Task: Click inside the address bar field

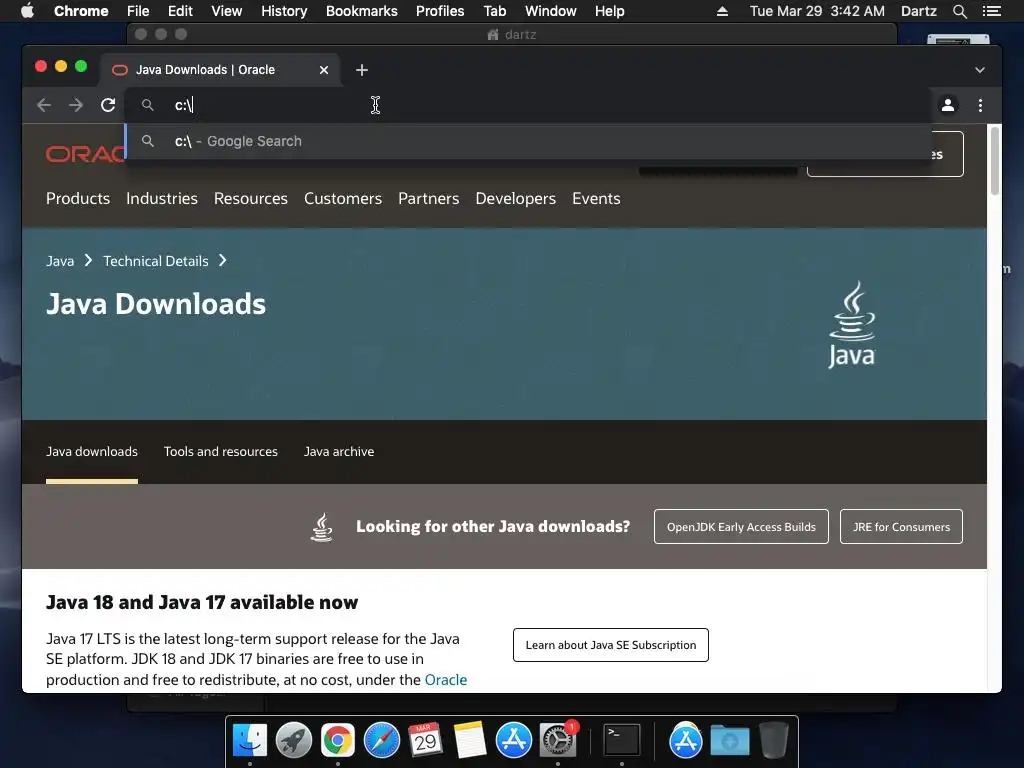Action: [x=528, y=105]
